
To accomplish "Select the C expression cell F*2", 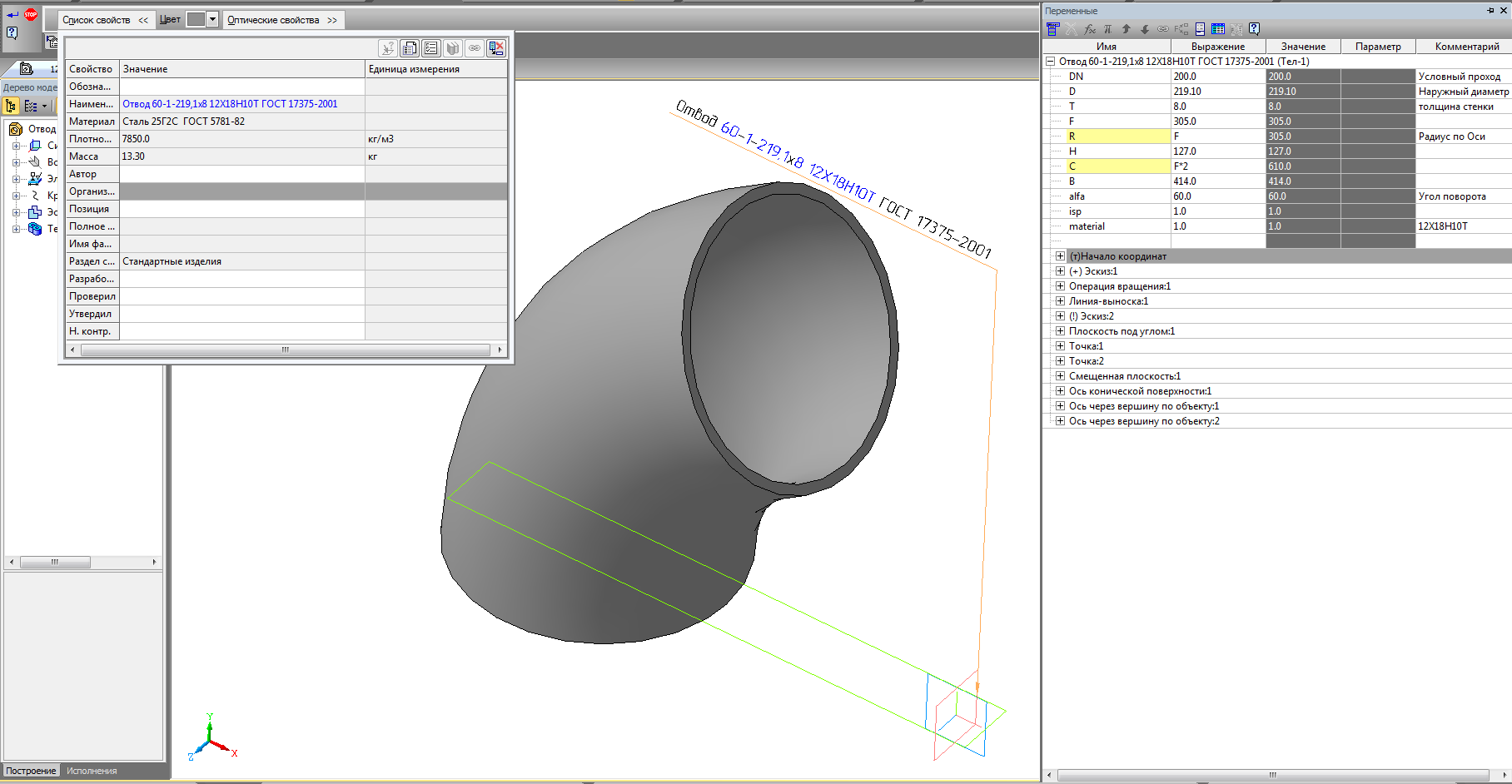I will coord(1218,166).
